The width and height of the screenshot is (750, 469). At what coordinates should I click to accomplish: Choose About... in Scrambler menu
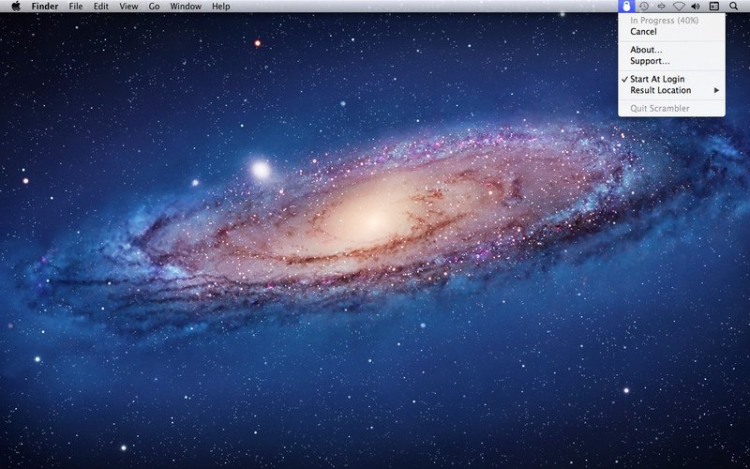[672, 50]
